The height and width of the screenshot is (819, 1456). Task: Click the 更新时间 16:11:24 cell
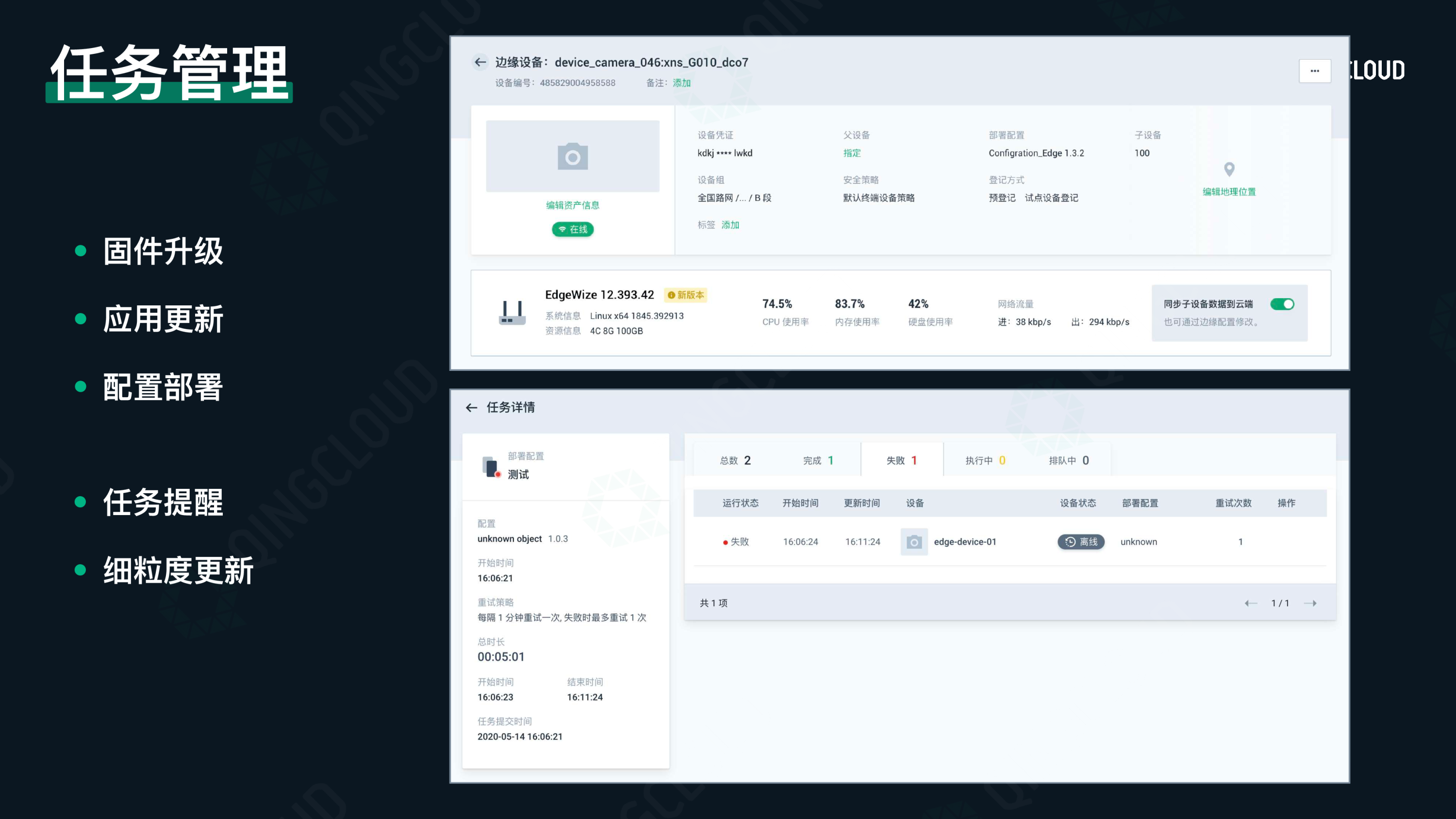862,542
